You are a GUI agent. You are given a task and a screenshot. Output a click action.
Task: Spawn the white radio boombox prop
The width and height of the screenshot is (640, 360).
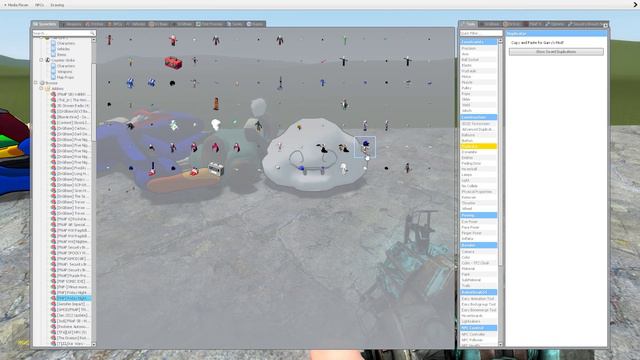[x=216, y=169]
